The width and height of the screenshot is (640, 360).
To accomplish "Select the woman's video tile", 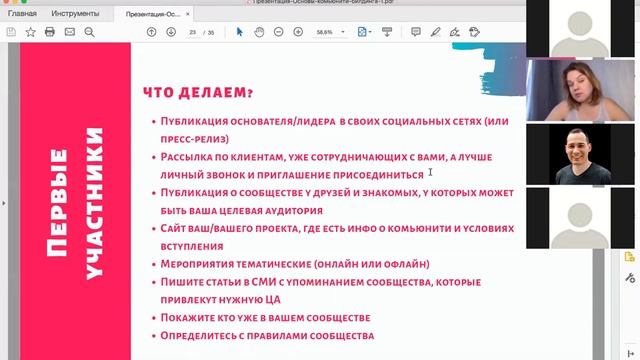I will pos(580,90).
